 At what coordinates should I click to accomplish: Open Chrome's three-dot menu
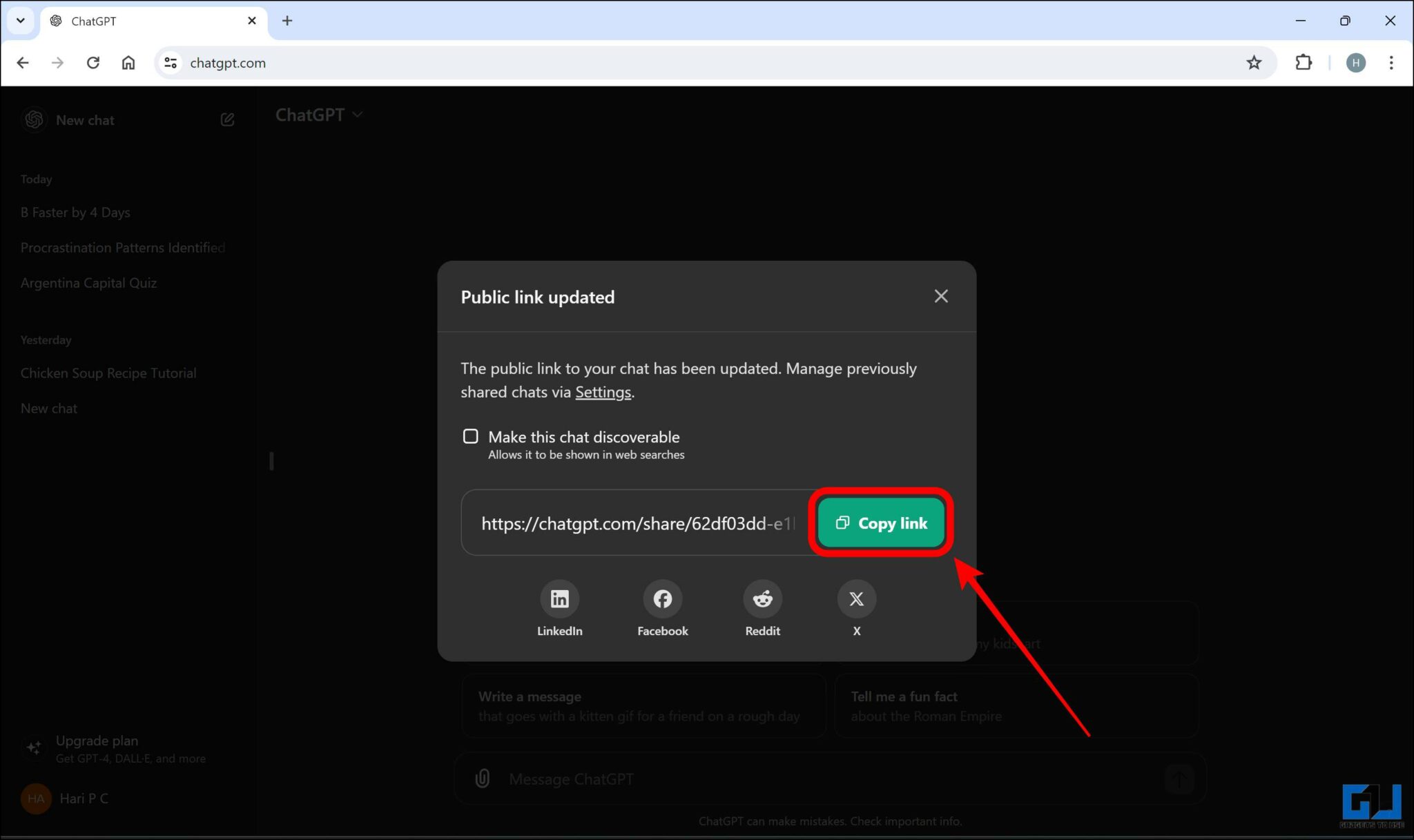(1392, 62)
